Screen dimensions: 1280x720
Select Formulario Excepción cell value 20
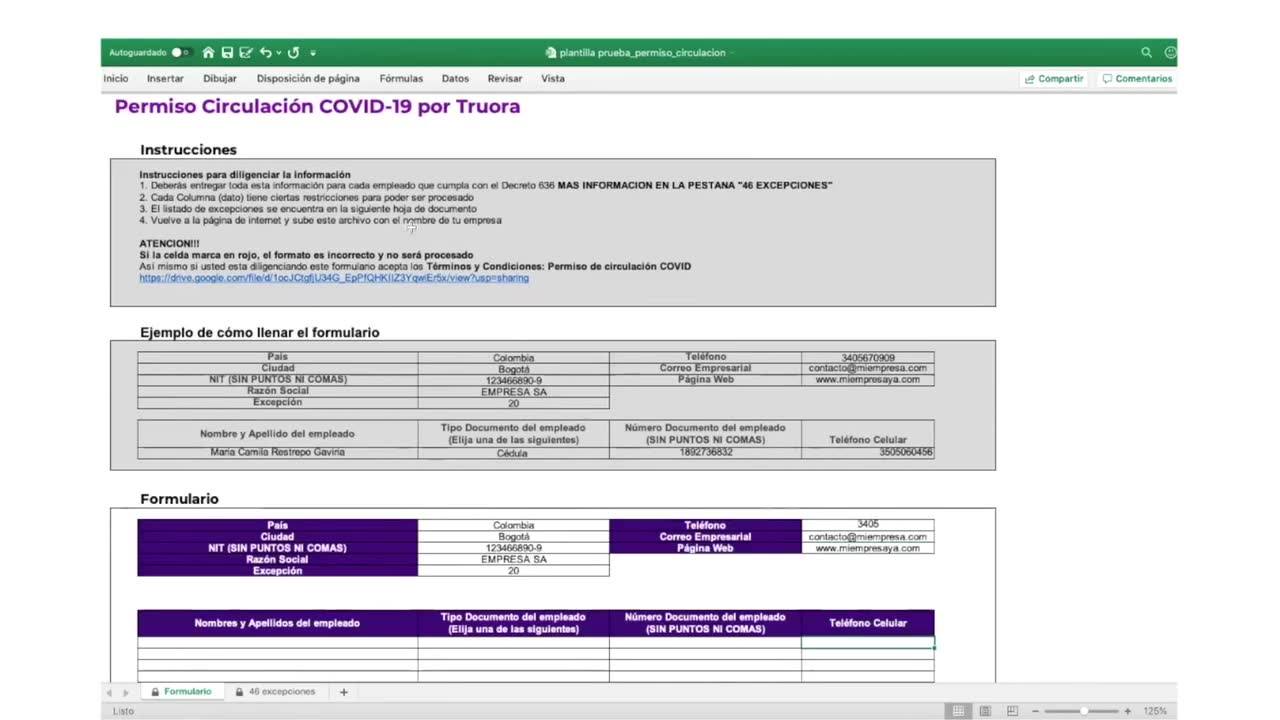click(513, 571)
